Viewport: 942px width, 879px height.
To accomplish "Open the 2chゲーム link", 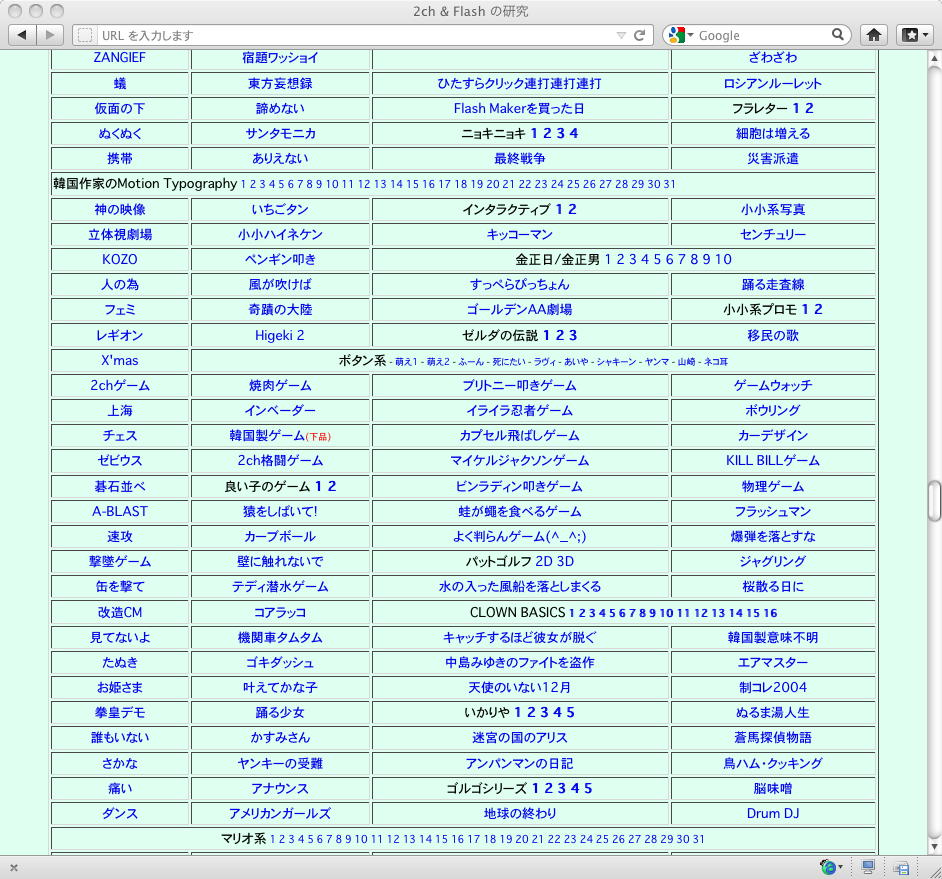I will point(120,386).
